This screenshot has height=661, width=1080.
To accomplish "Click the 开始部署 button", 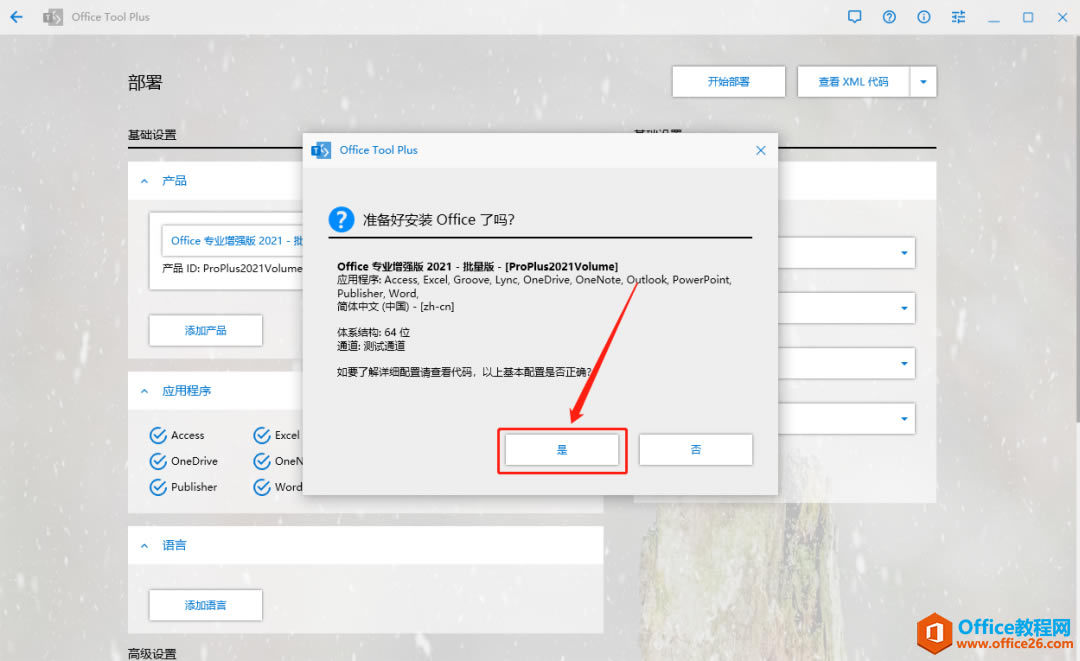I will pos(729,82).
